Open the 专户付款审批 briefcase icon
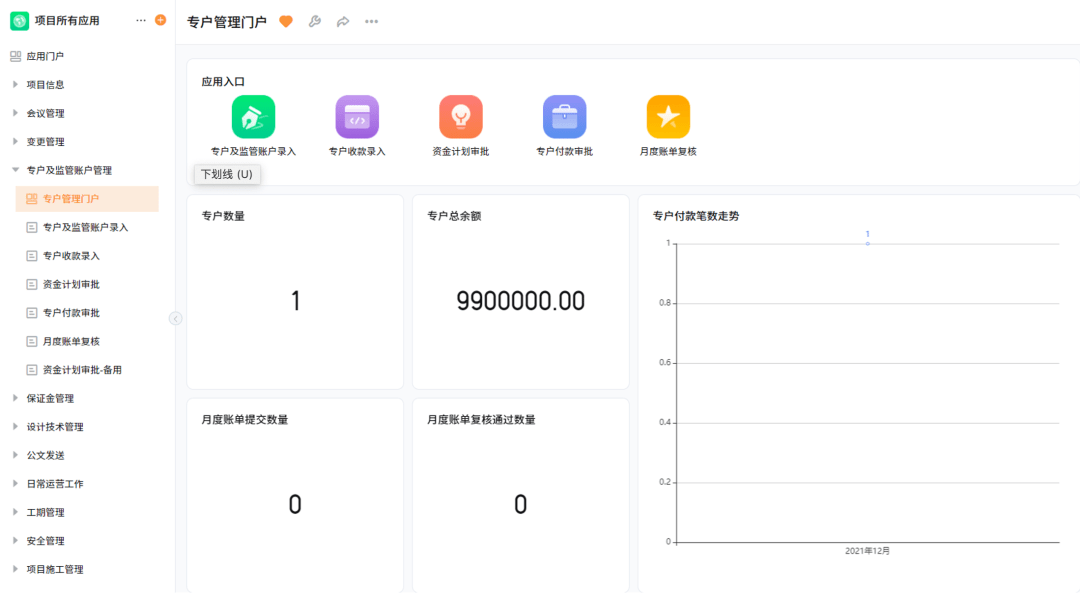The width and height of the screenshot is (1080, 595). tap(564, 117)
